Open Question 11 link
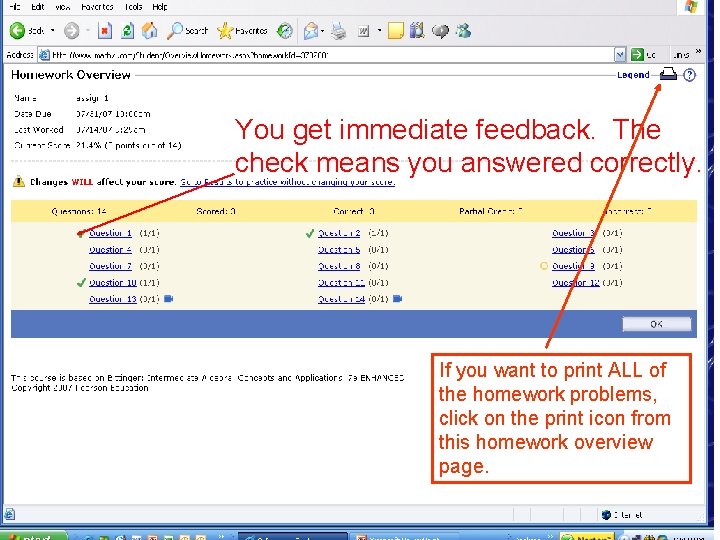 click(x=341, y=283)
